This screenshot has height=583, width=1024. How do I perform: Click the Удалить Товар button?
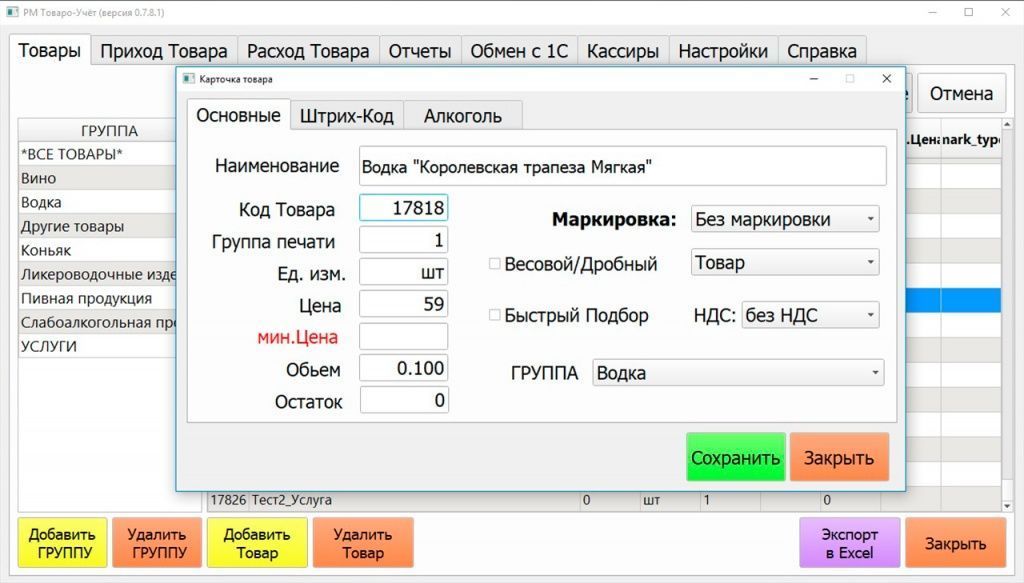click(363, 543)
